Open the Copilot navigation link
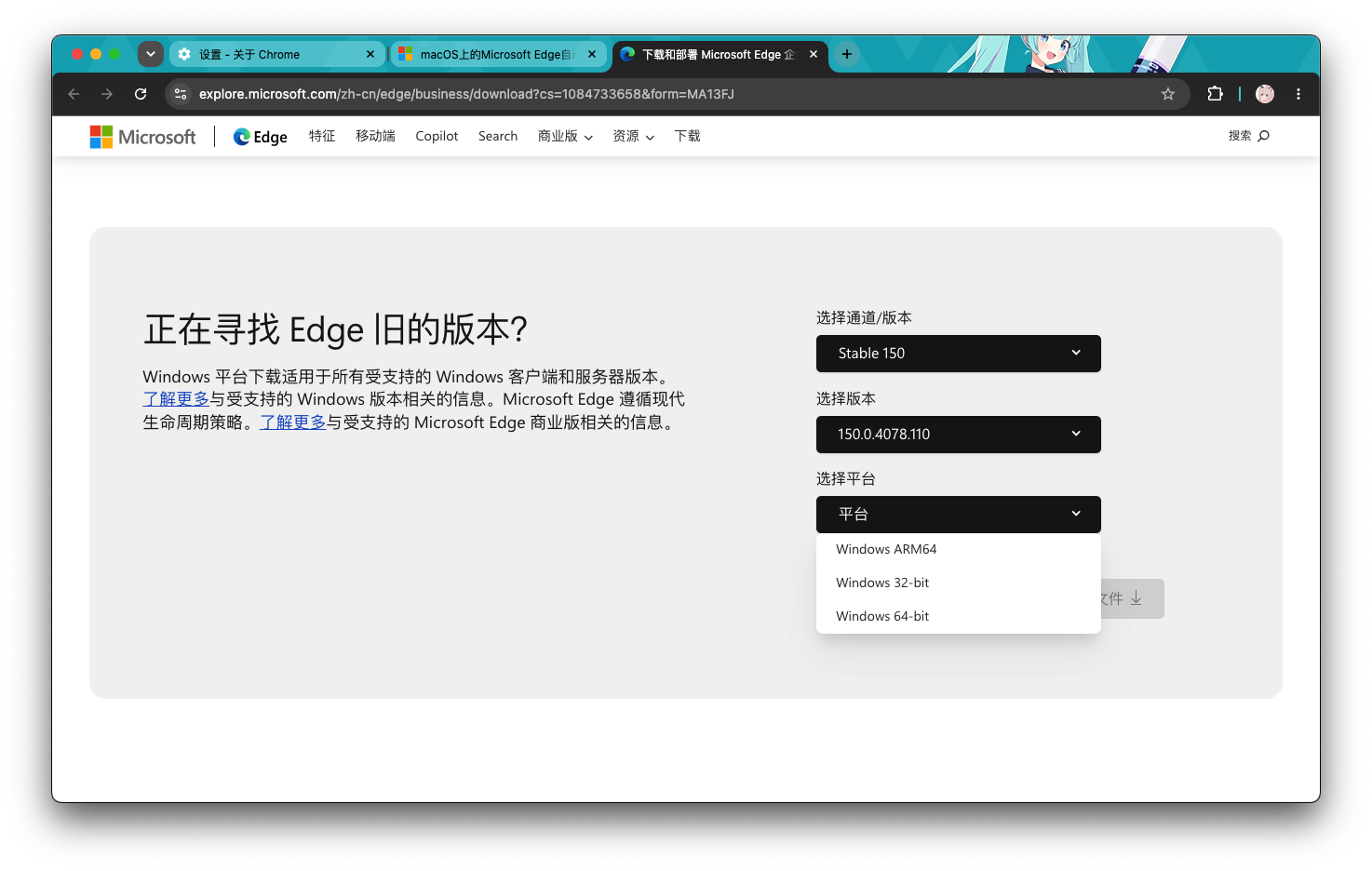This screenshot has height=871, width=1372. 437,136
